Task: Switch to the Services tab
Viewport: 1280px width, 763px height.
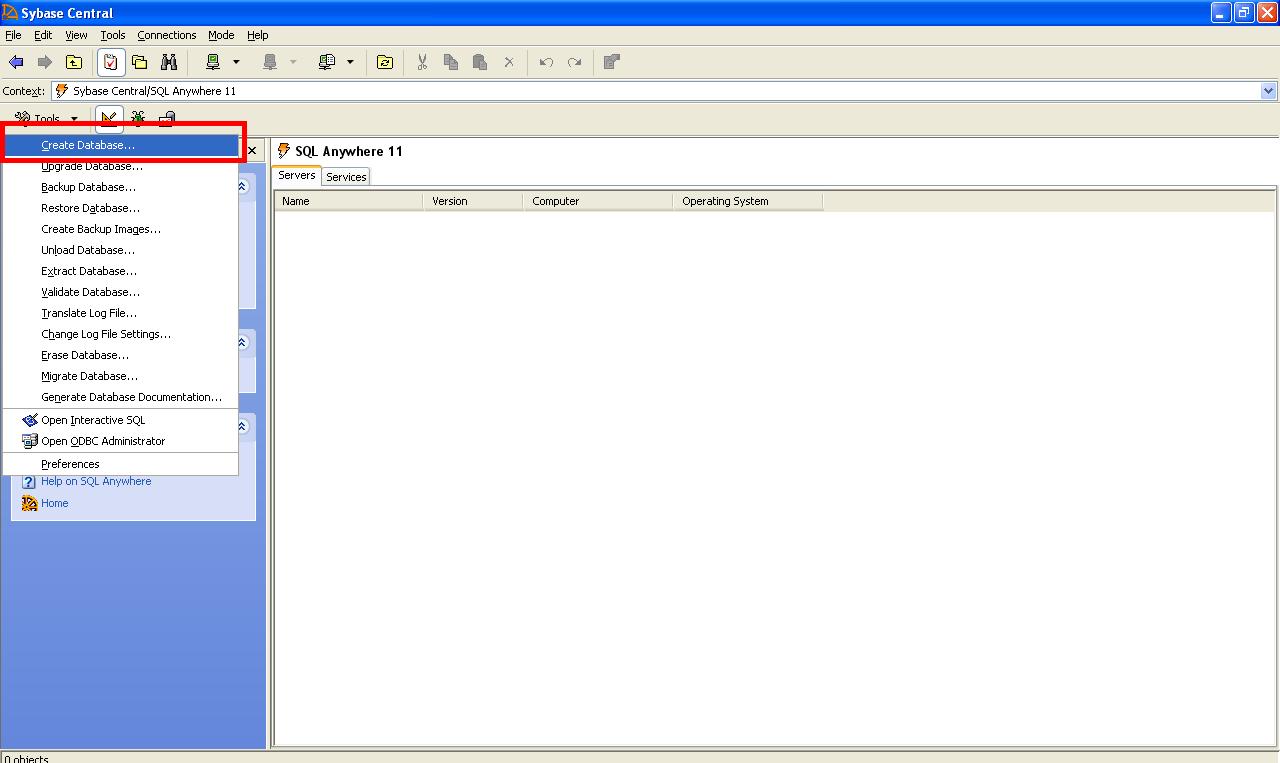Action: (x=346, y=176)
